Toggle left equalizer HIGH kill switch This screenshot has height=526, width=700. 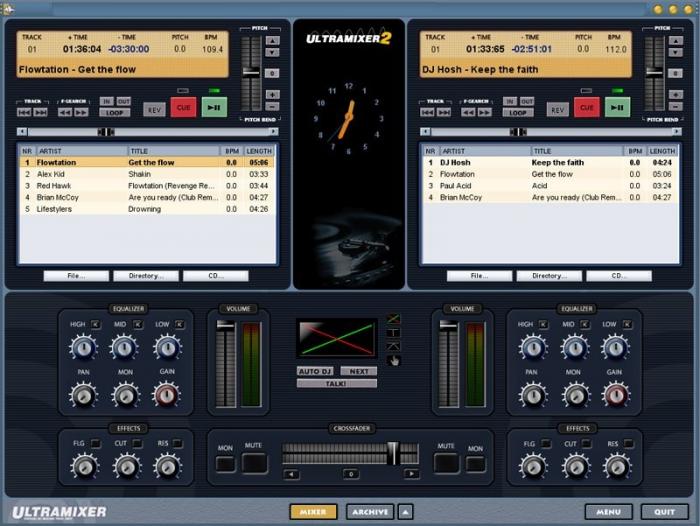[x=96, y=325]
